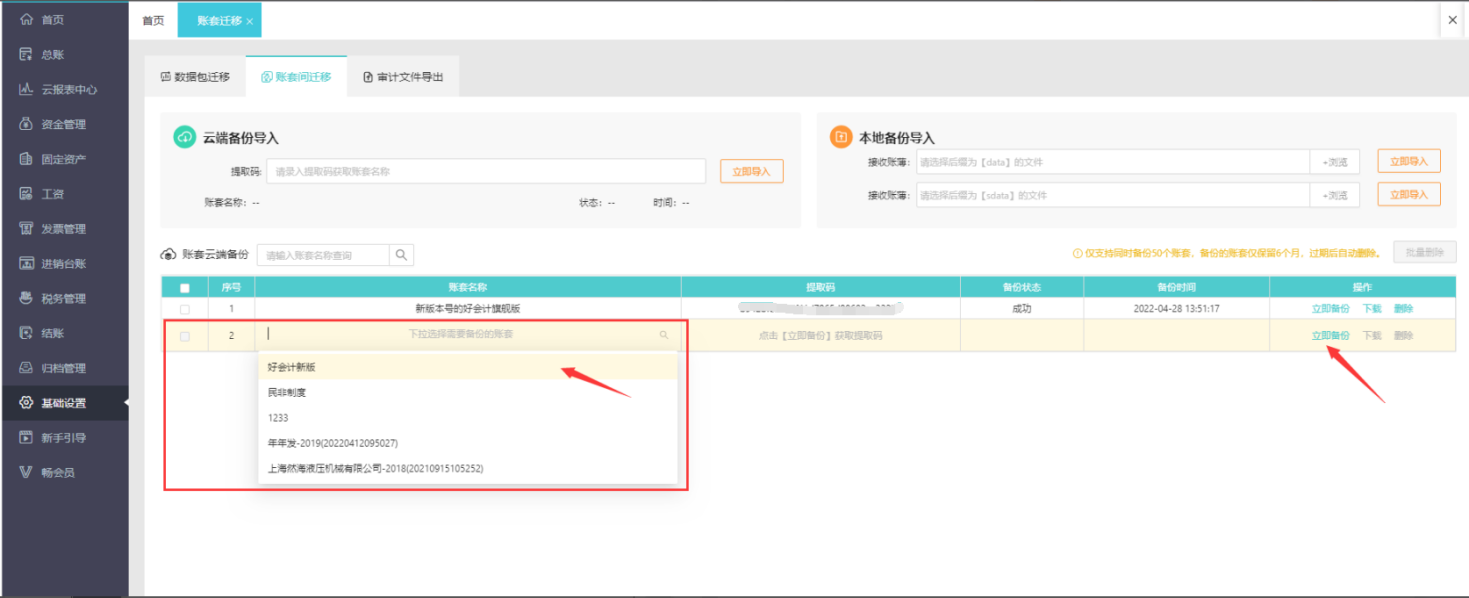Viewport: 1469px width, 598px height.
Task: Open 云报表中心 chart icon in sidebar
Action: 27,90
